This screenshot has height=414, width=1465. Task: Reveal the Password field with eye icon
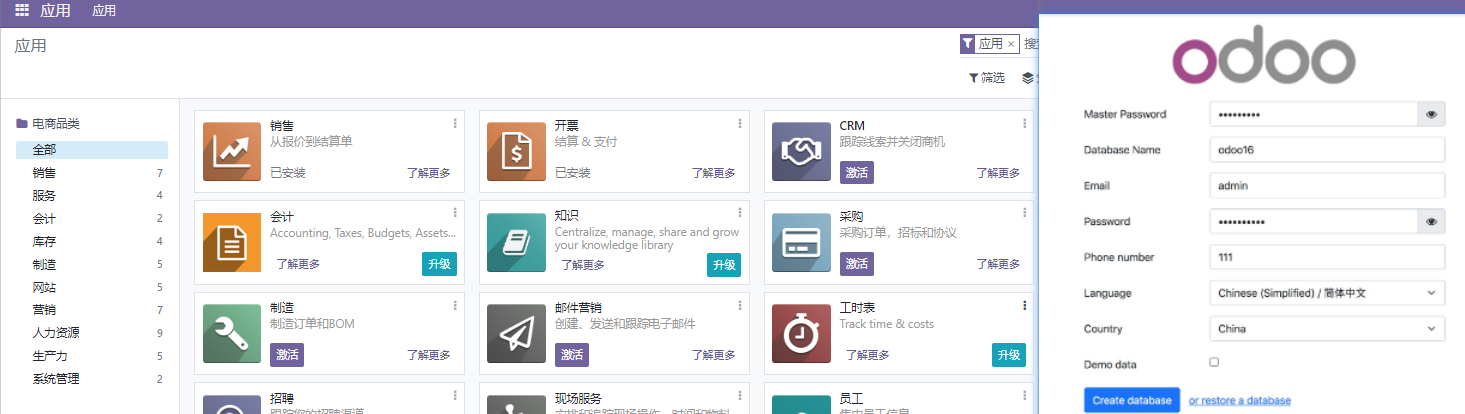[1431, 221]
